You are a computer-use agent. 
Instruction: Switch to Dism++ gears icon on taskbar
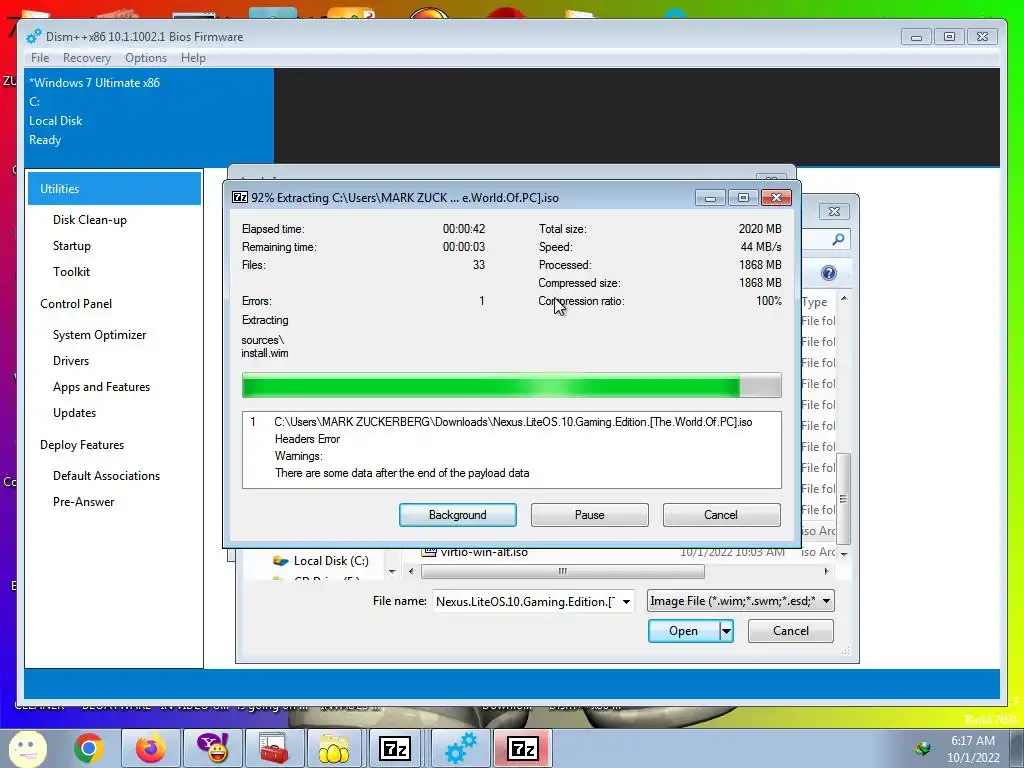(x=460, y=748)
